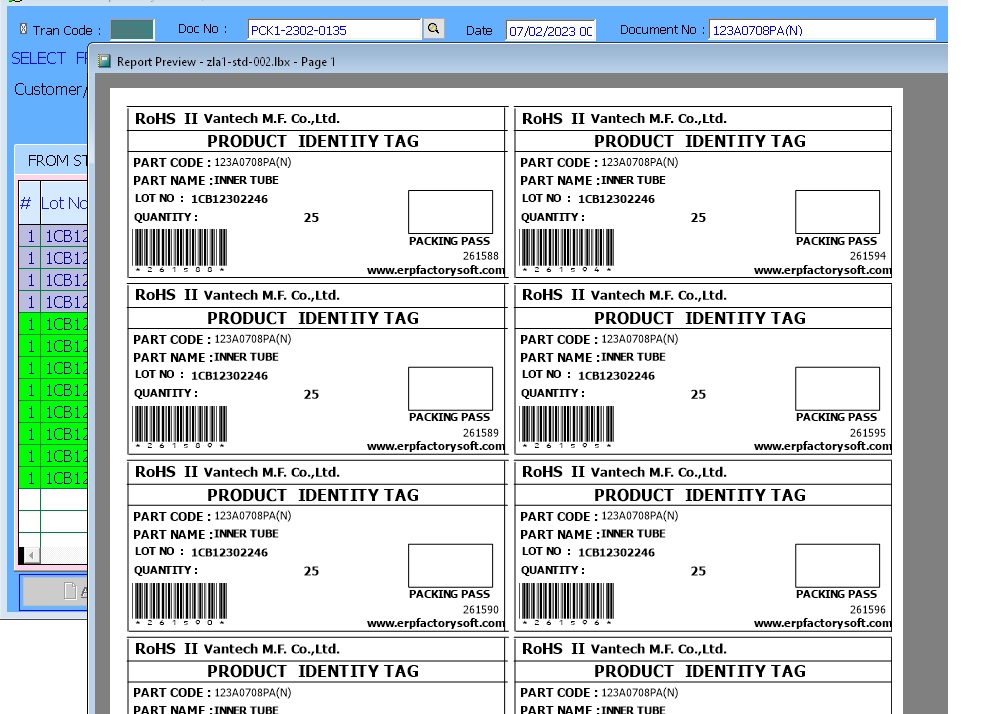Click the Date field 07/02/2023
The image size is (996, 714).
(549, 30)
